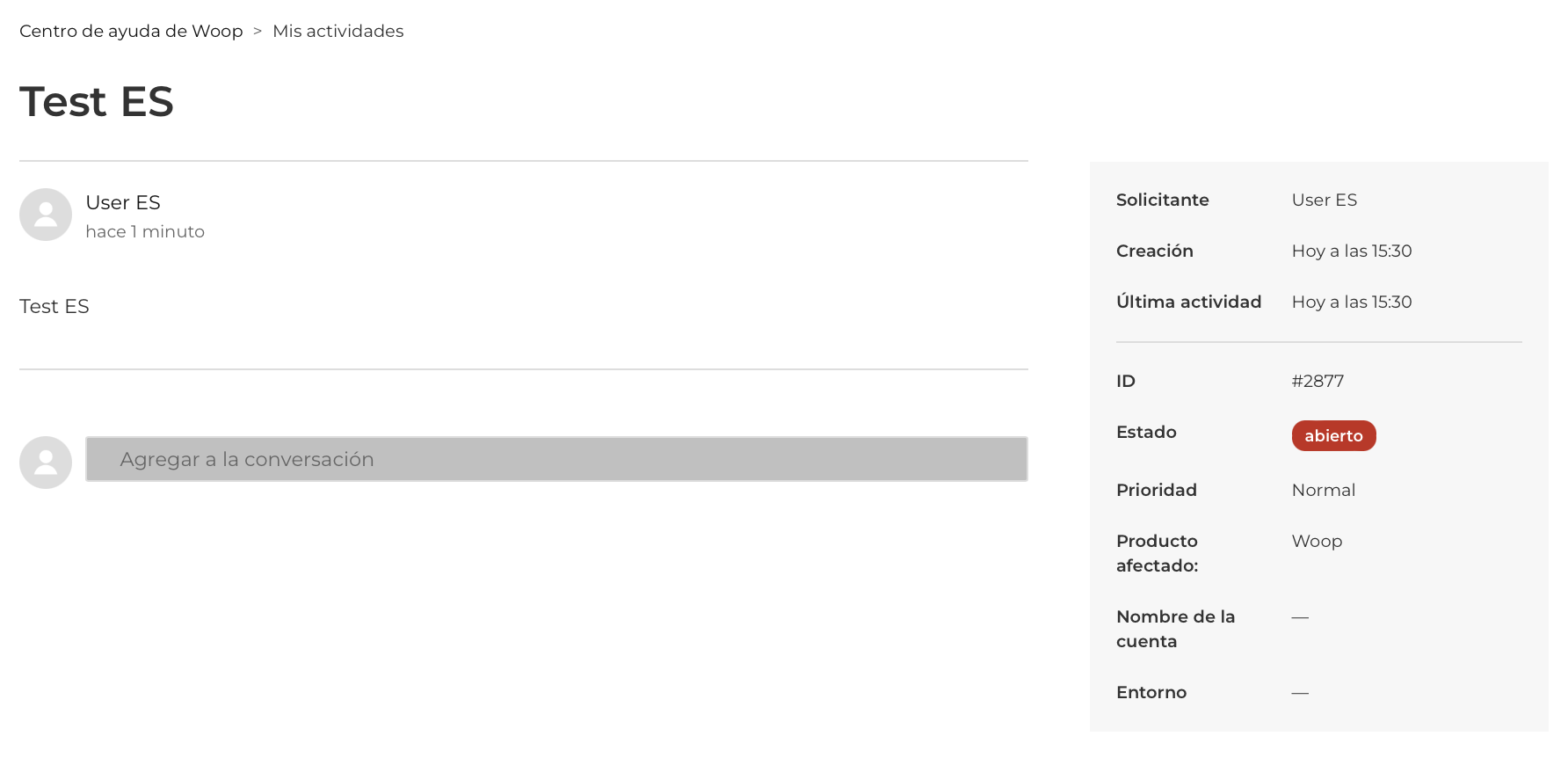The width and height of the screenshot is (1568, 758).
Task: Click the Agregar a la conversación field
Action: coord(555,459)
